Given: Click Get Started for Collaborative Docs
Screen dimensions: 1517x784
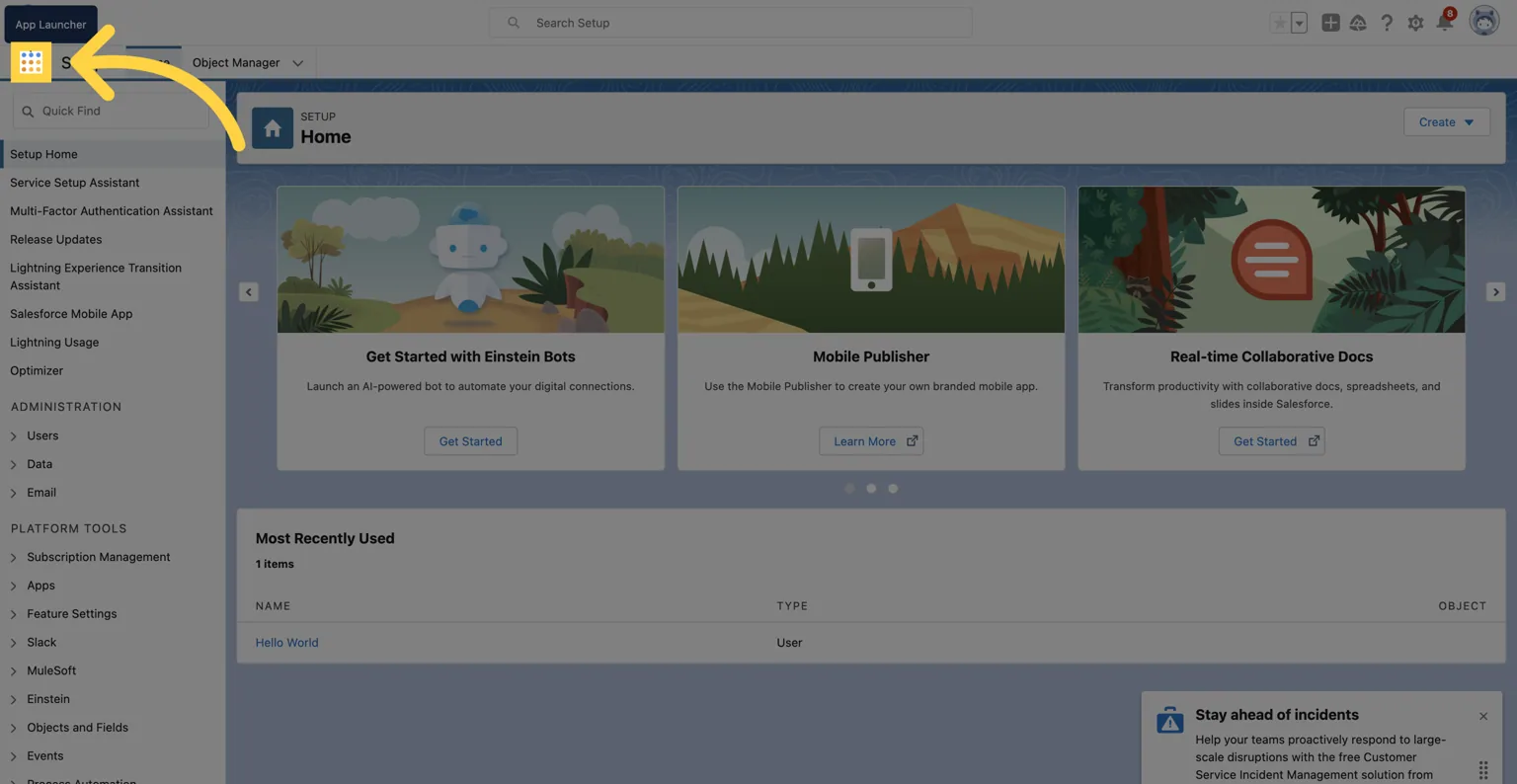Looking at the screenshot, I should coord(1271,441).
